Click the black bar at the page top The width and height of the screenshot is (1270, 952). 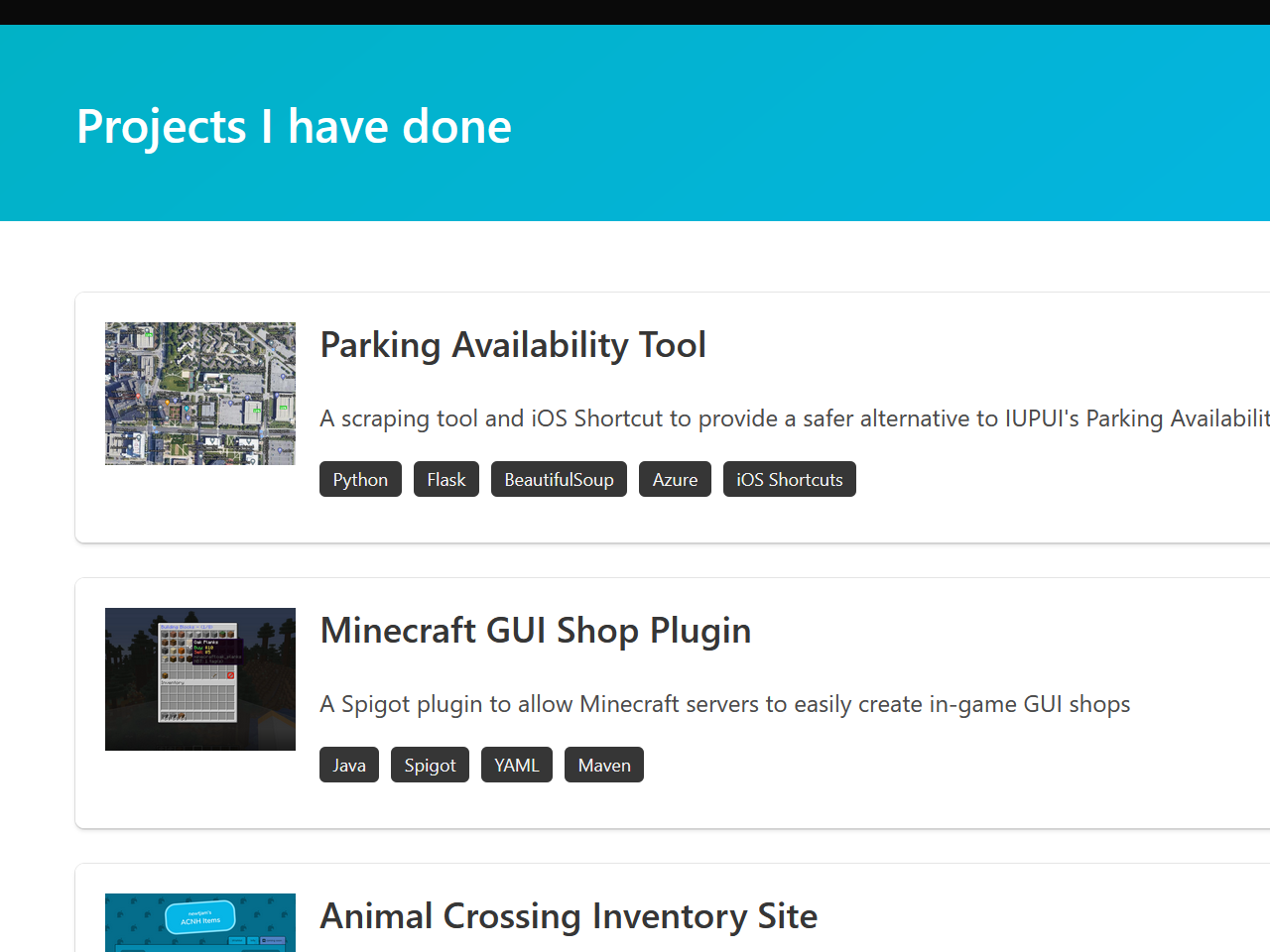[635, 12]
